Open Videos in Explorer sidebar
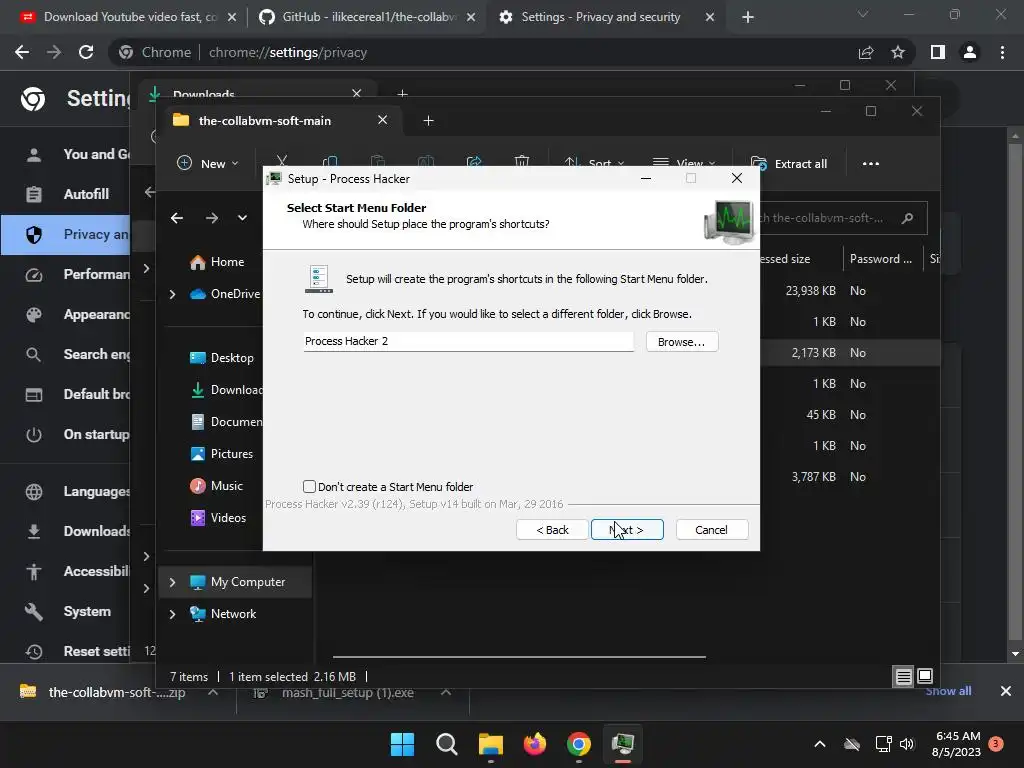This screenshot has height=768, width=1024. 218,518
